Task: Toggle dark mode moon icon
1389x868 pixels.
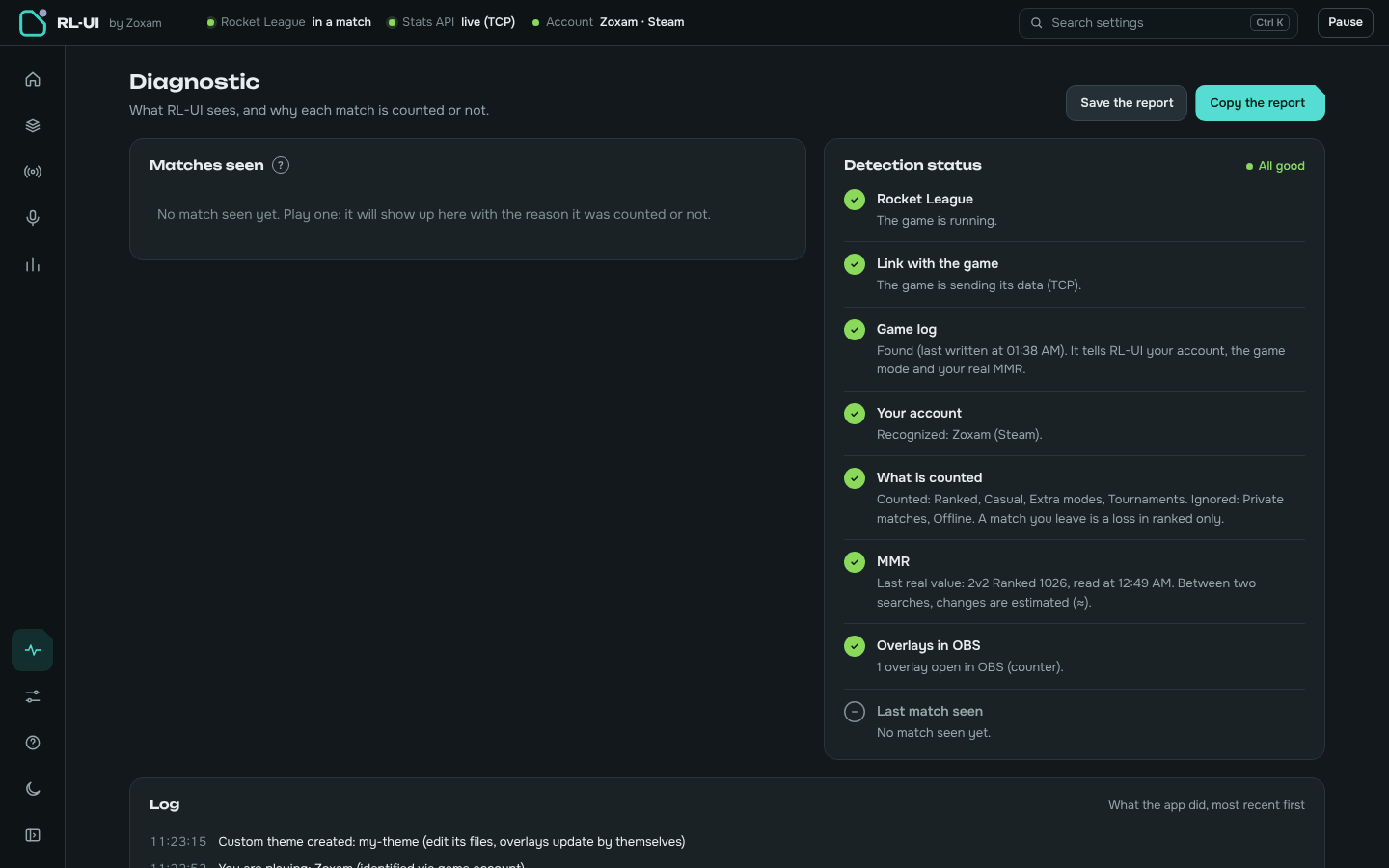Action: tap(33, 789)
